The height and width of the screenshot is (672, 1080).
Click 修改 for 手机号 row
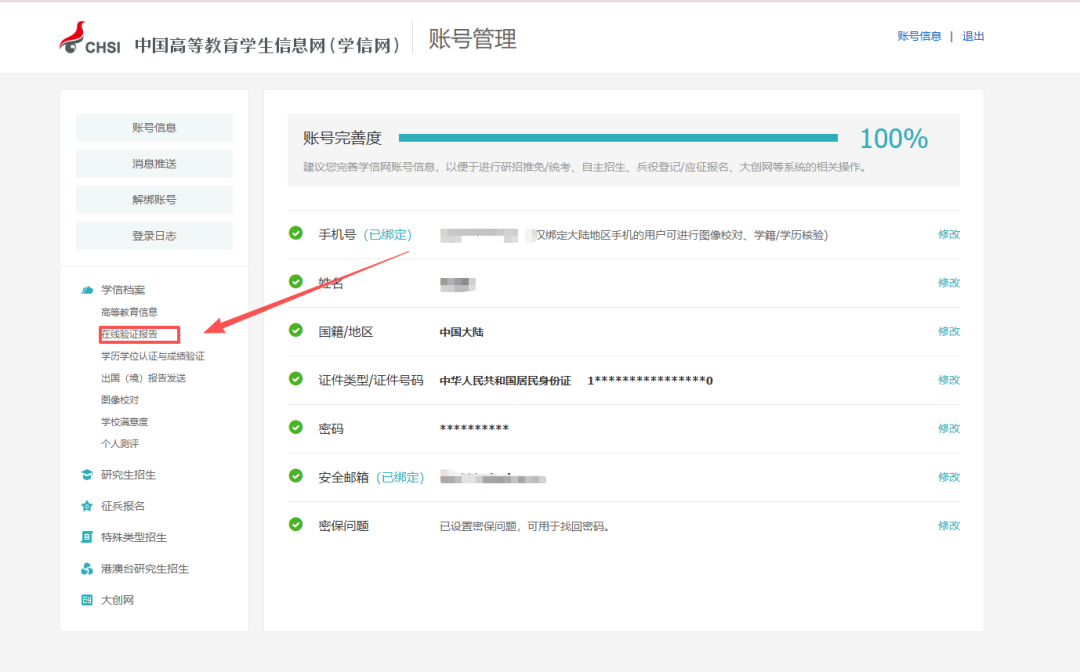(x=948, y=234)
